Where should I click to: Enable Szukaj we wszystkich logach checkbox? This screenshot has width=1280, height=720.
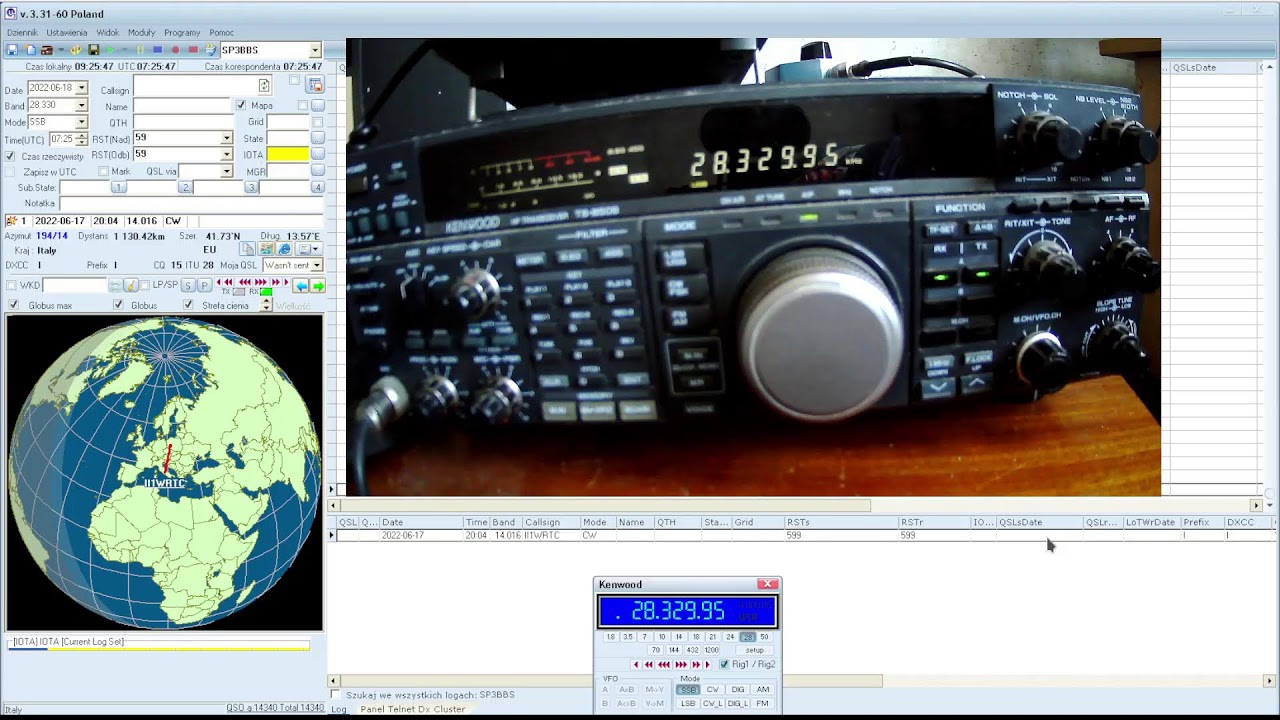point(335,694)
